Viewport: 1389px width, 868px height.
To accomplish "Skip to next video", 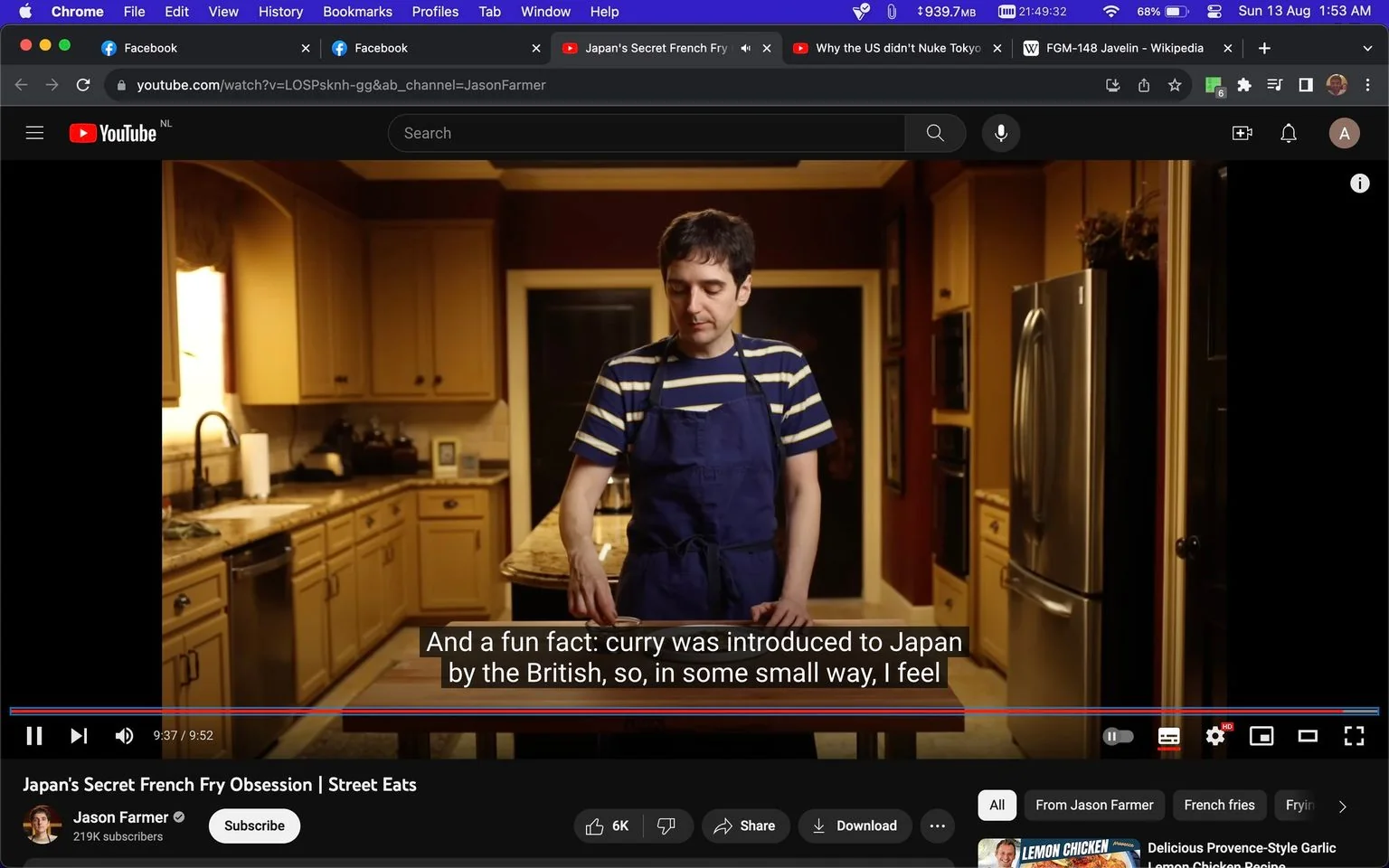I will point(80,736).
